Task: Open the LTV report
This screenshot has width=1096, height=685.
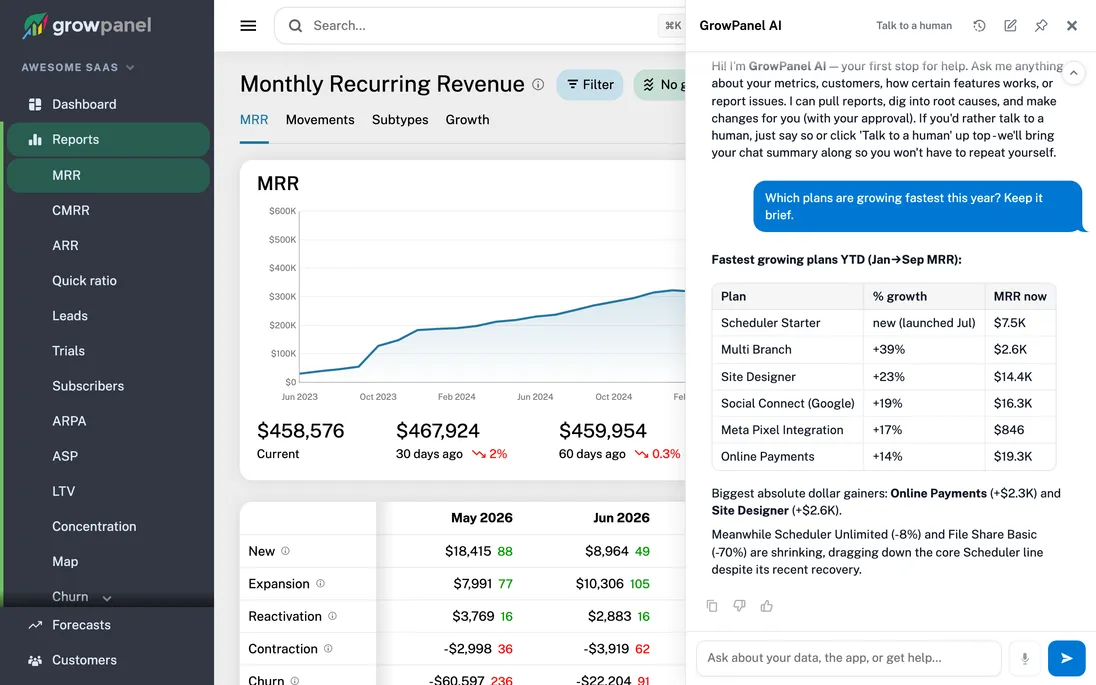Action: click(x=64, y=491)
